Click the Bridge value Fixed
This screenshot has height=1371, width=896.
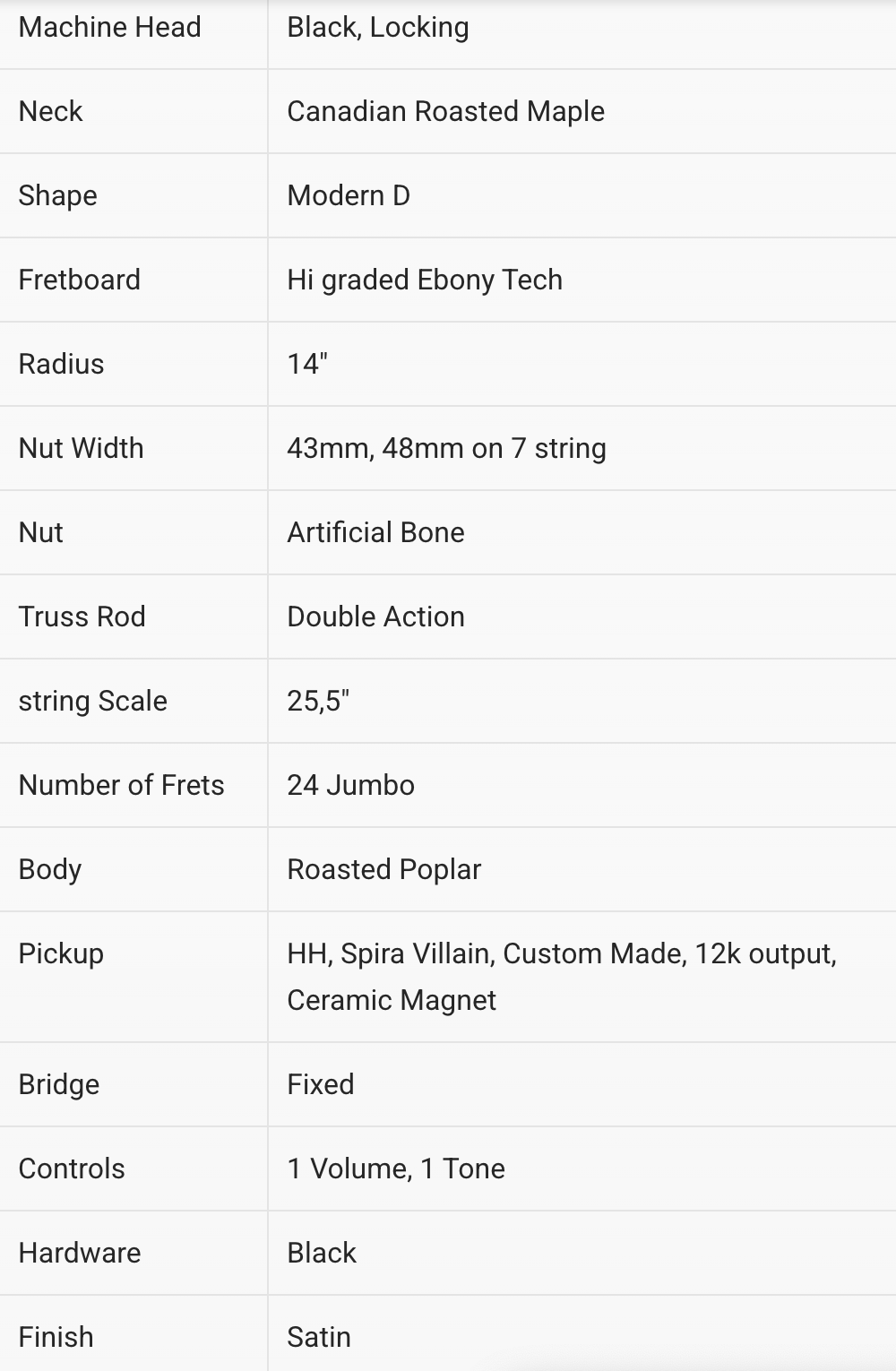pyautogui.click(x=320, y=1084)
